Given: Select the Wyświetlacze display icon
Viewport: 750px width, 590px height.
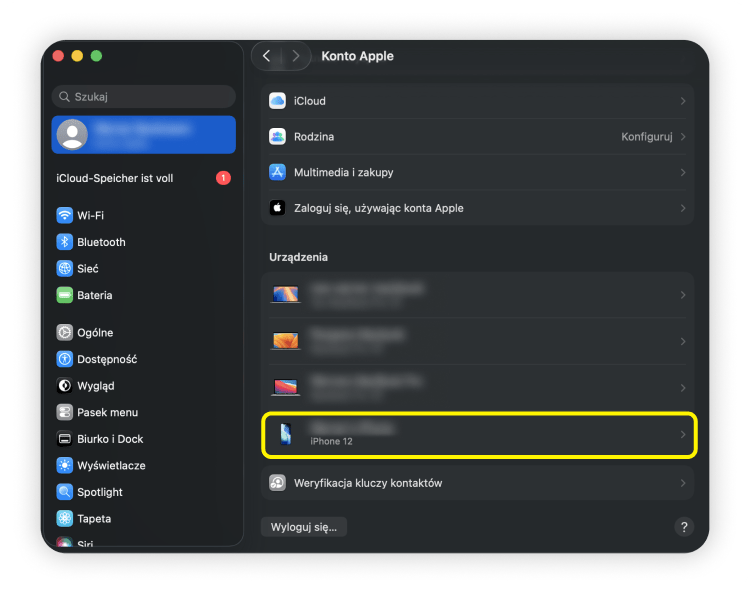Looking at the screenshot, I should [x=65, y=466].
